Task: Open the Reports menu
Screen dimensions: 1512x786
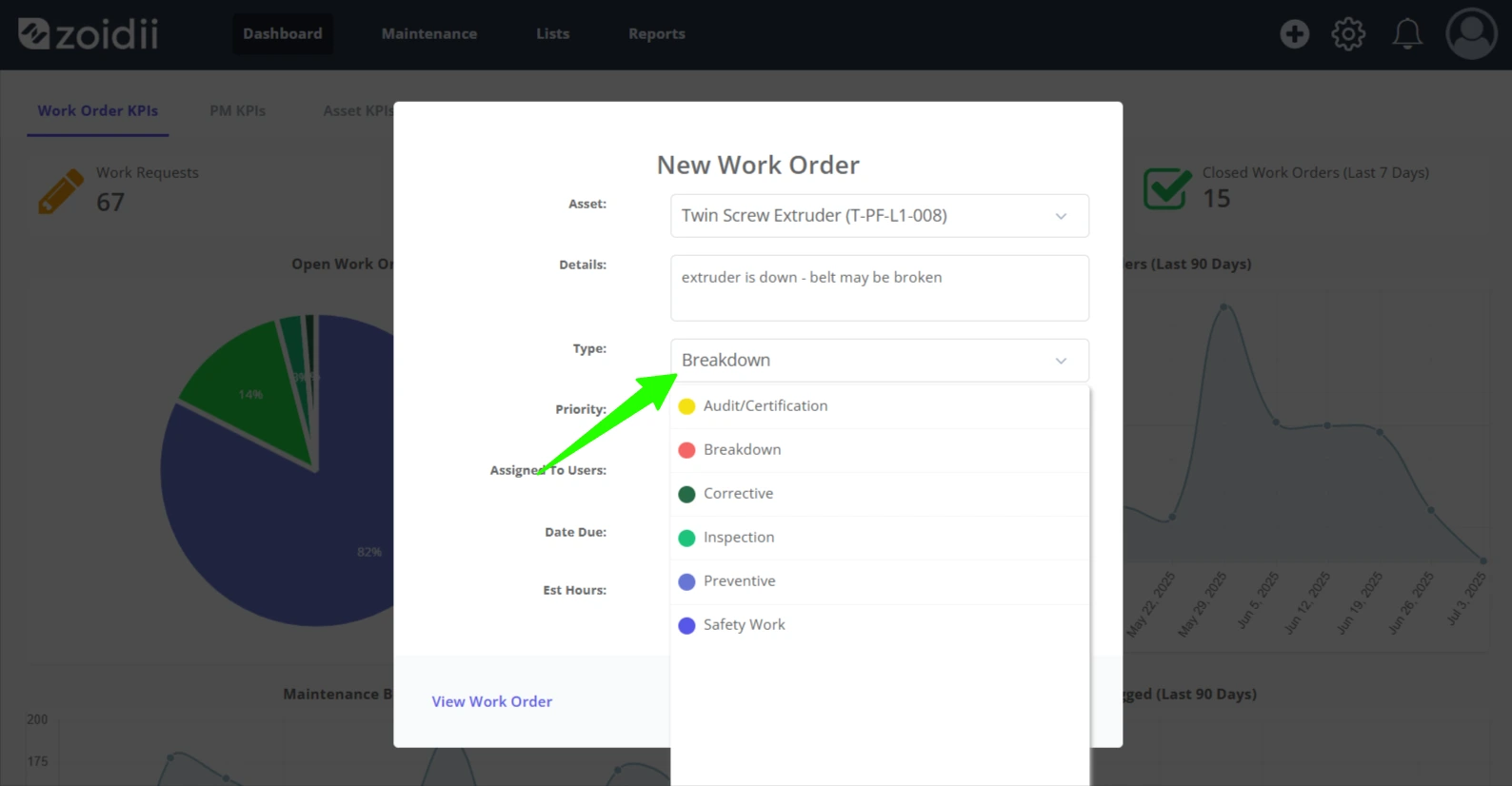Action: (656, 34)
